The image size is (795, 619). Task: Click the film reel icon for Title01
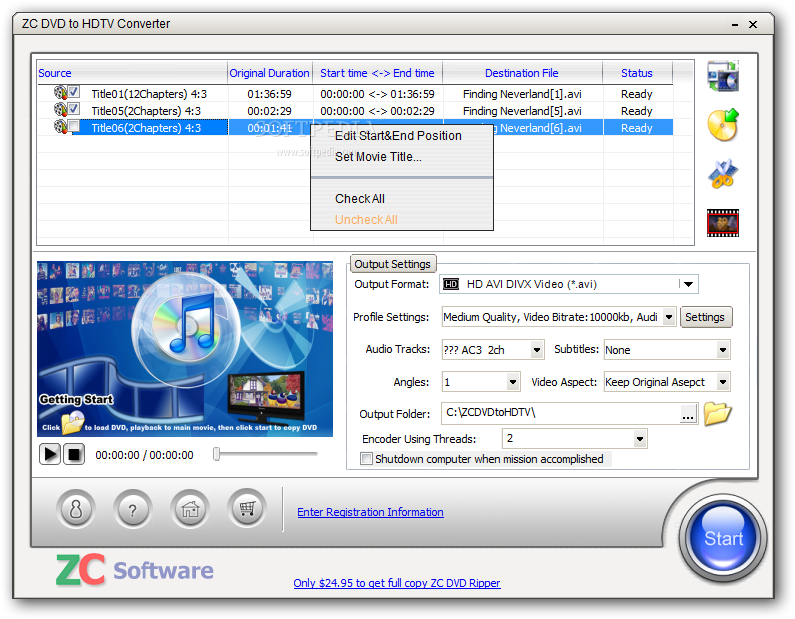(60, 93)
